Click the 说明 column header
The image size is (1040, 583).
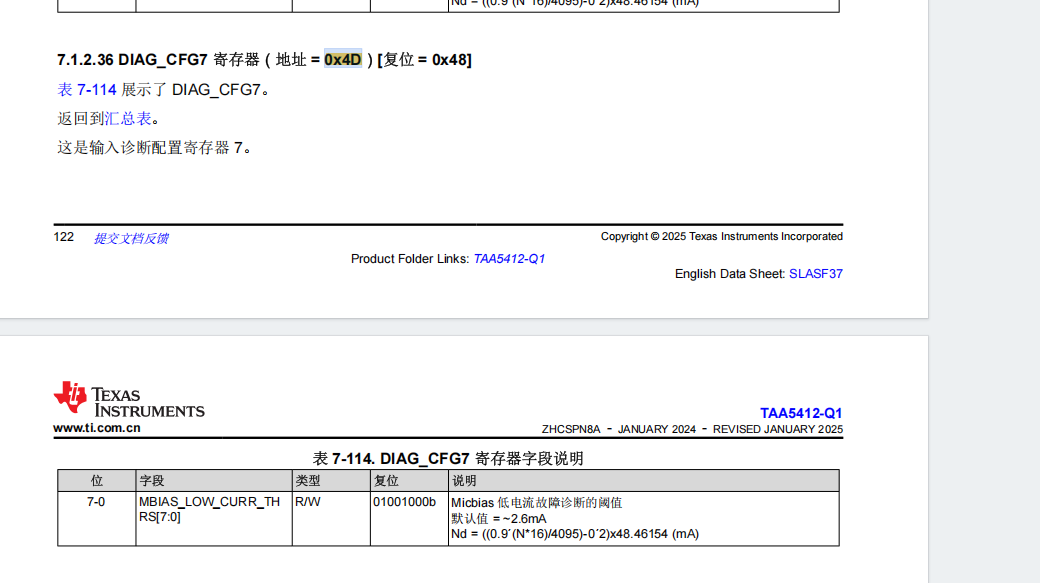643,481
